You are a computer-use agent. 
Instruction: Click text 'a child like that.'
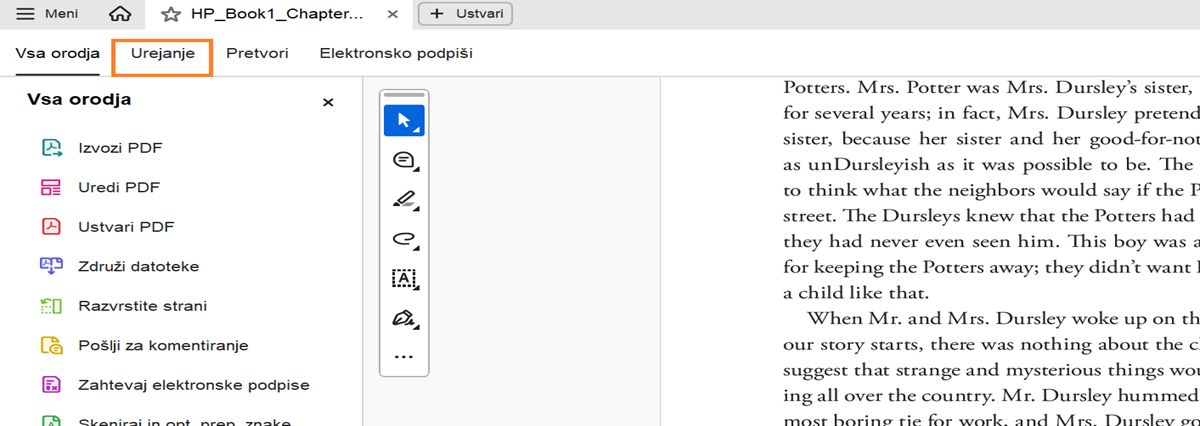click(856, 293)
